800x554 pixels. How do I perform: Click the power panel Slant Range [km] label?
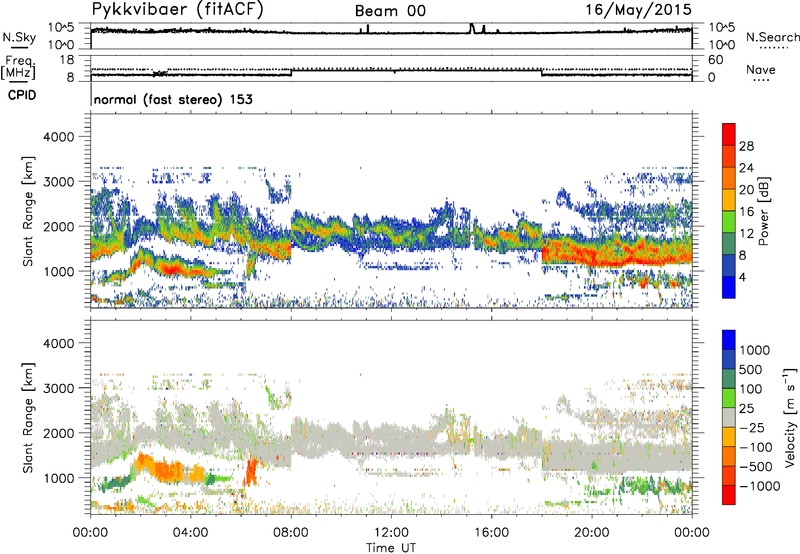point(28,211)
